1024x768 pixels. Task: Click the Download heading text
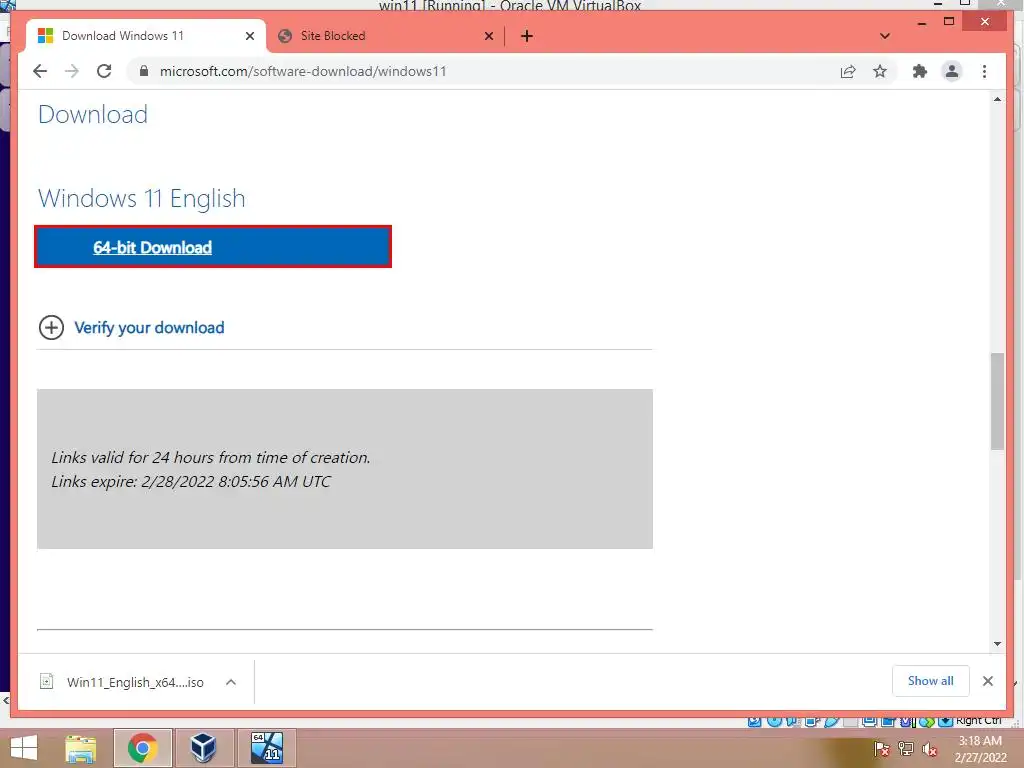(93, 114)
